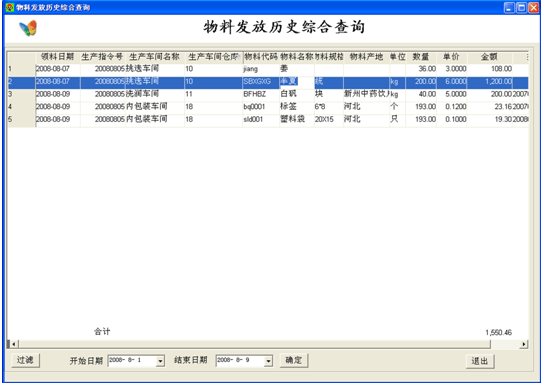Select row 3 by its row number
The height and width of the screenshot is (383, 541).
point(22,94)
